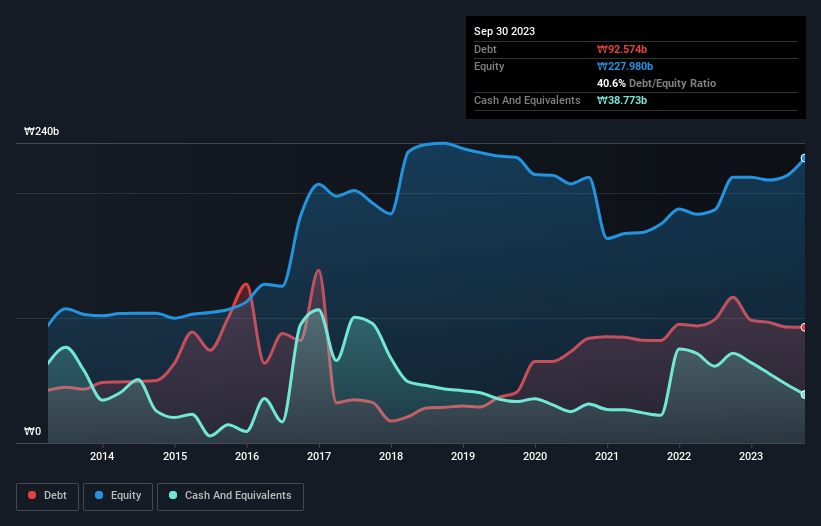
Task: Click the tooltip Cash And Equivalents label
Action: [x=527, y=100]
